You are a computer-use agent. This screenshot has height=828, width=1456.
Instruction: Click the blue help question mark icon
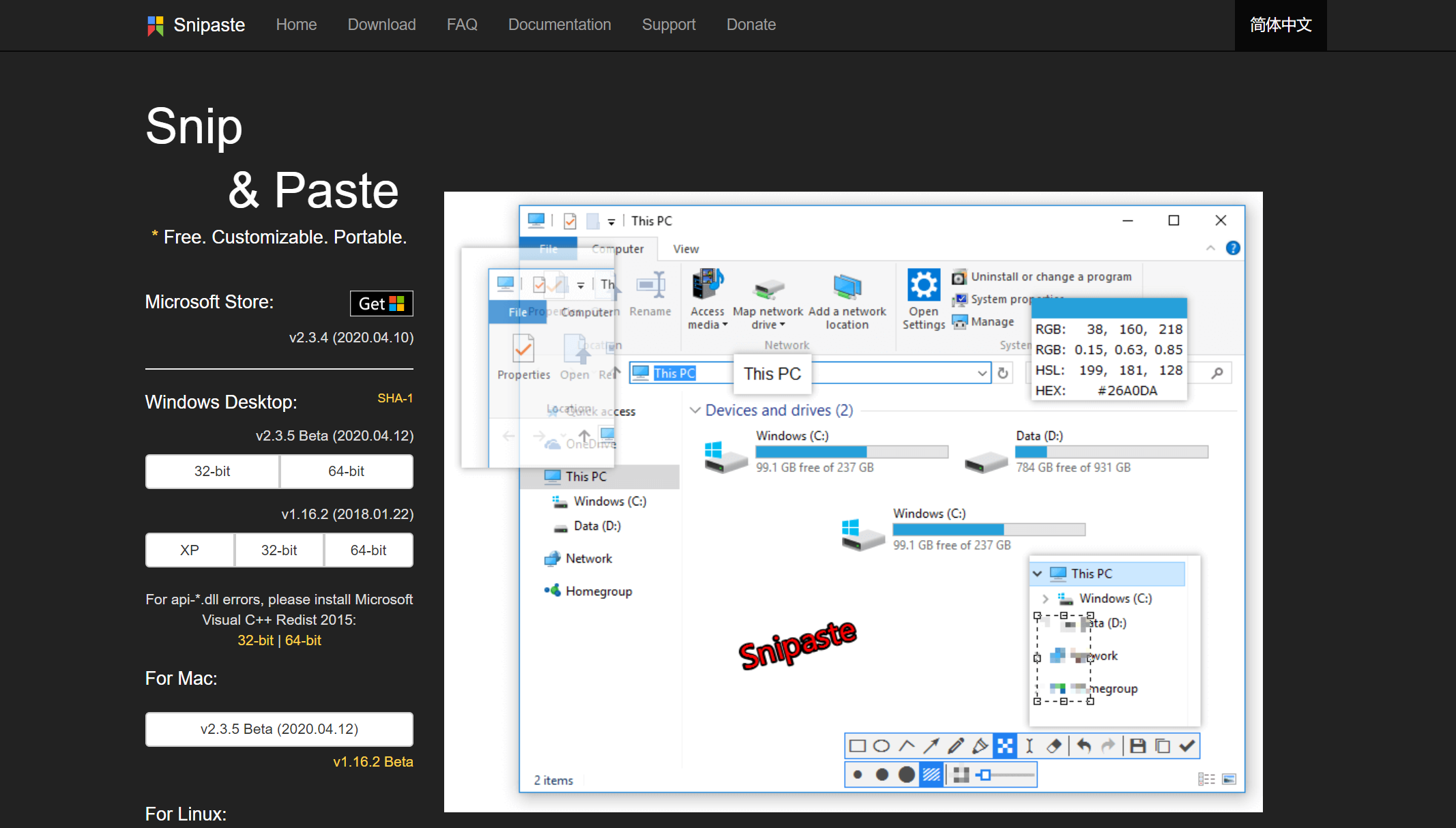(x=1233, y=248)
